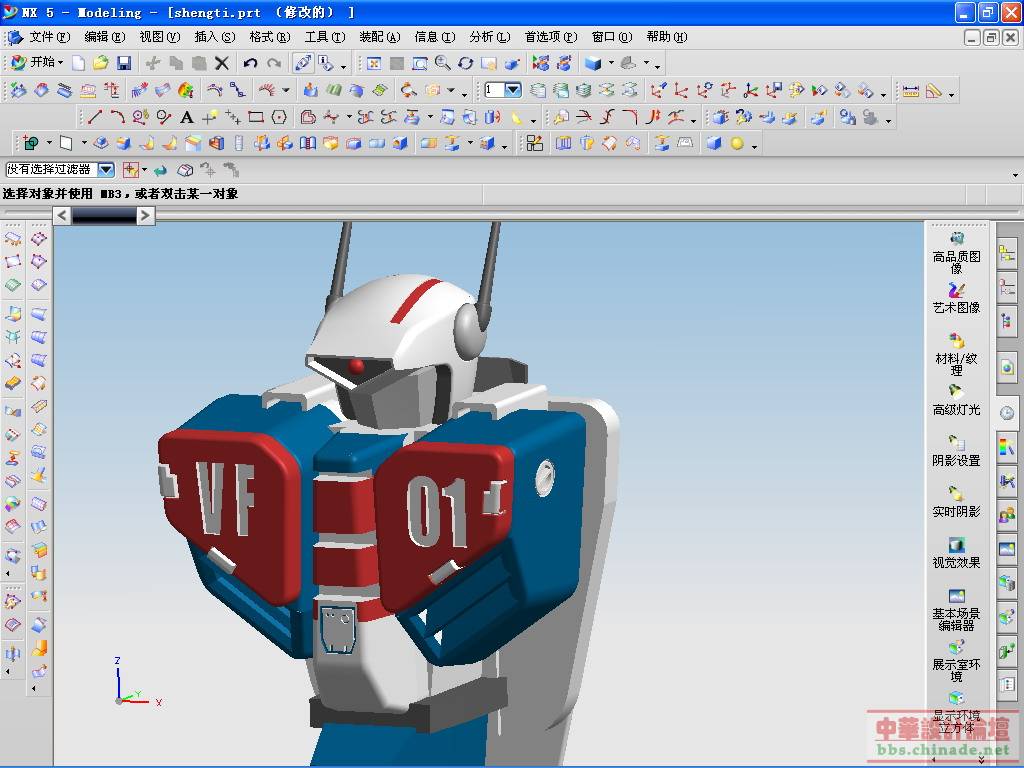This screenshot has width=1024, height=768.
Task: Select the Text tool marked A
Action: [187, 117]
